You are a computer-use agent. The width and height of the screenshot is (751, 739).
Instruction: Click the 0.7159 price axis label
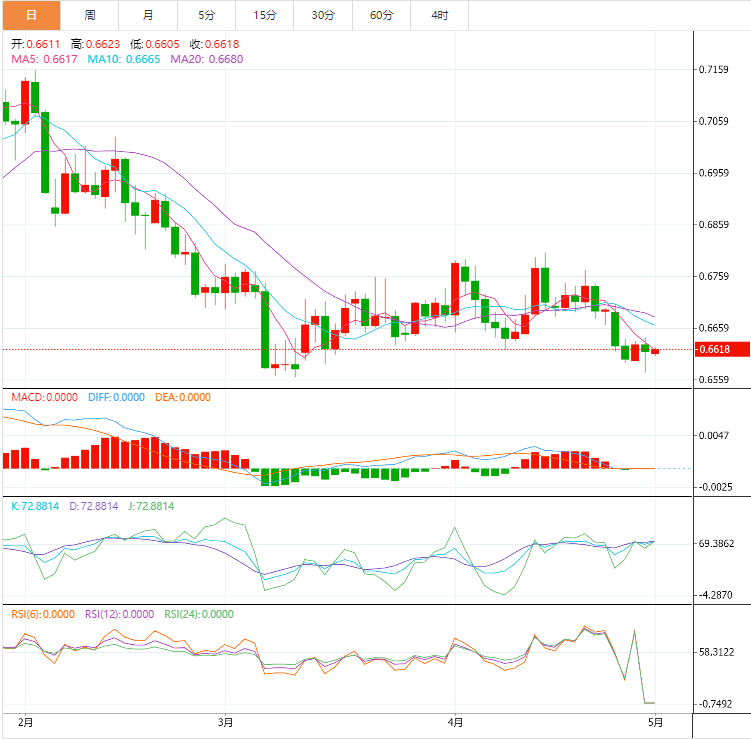[x=713, y=70]
